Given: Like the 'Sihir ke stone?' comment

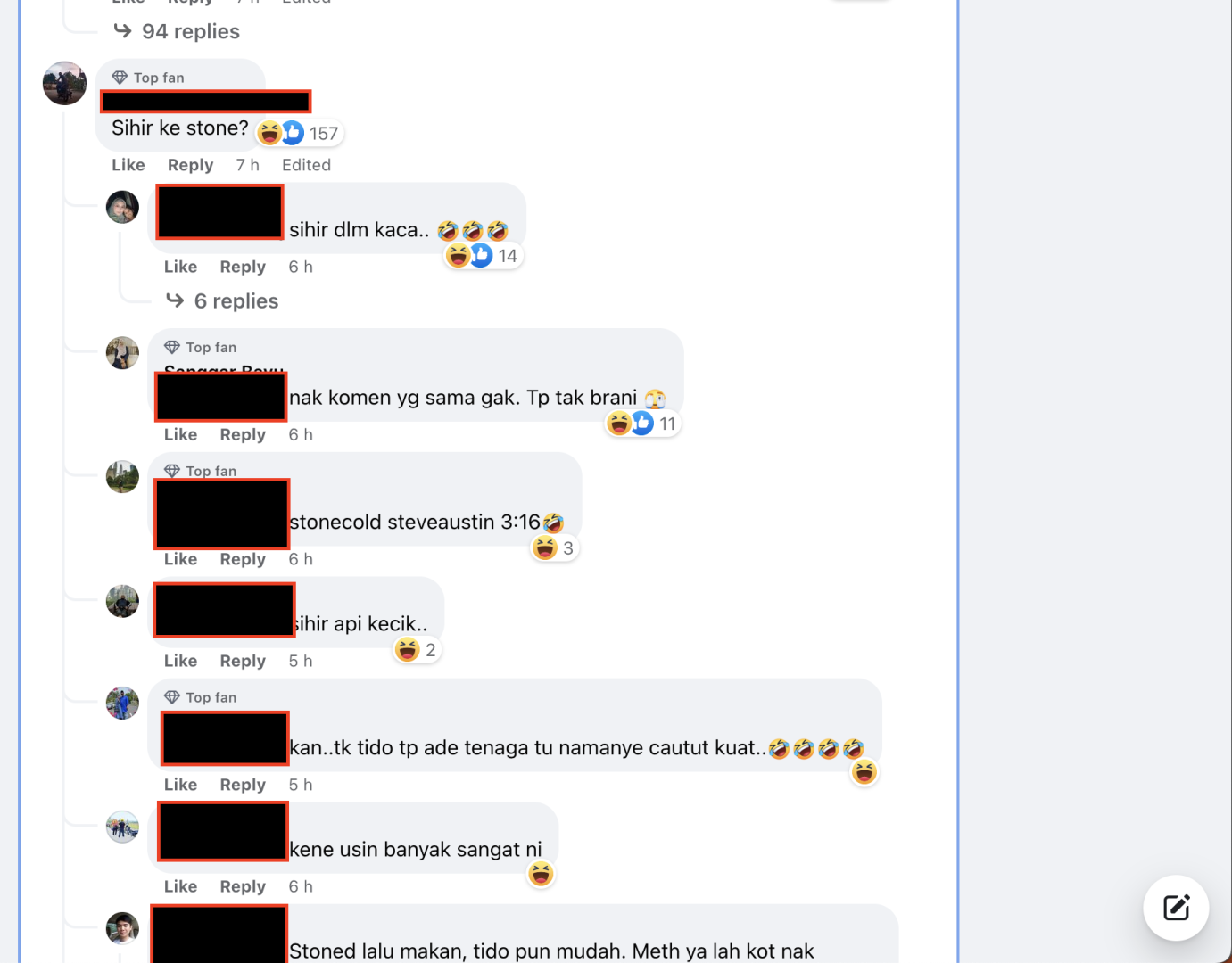Looking at the screenshot, I should pos(128,165).
